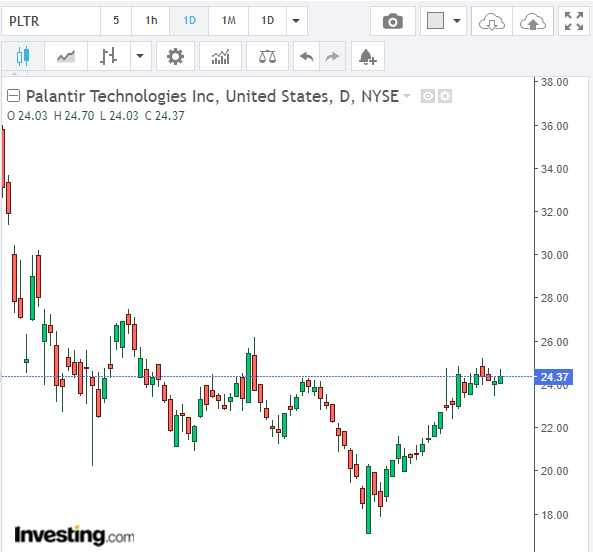593x552 pixels.
Task: Open dropdown beside NYSE in legend
Action: point(407,96)
